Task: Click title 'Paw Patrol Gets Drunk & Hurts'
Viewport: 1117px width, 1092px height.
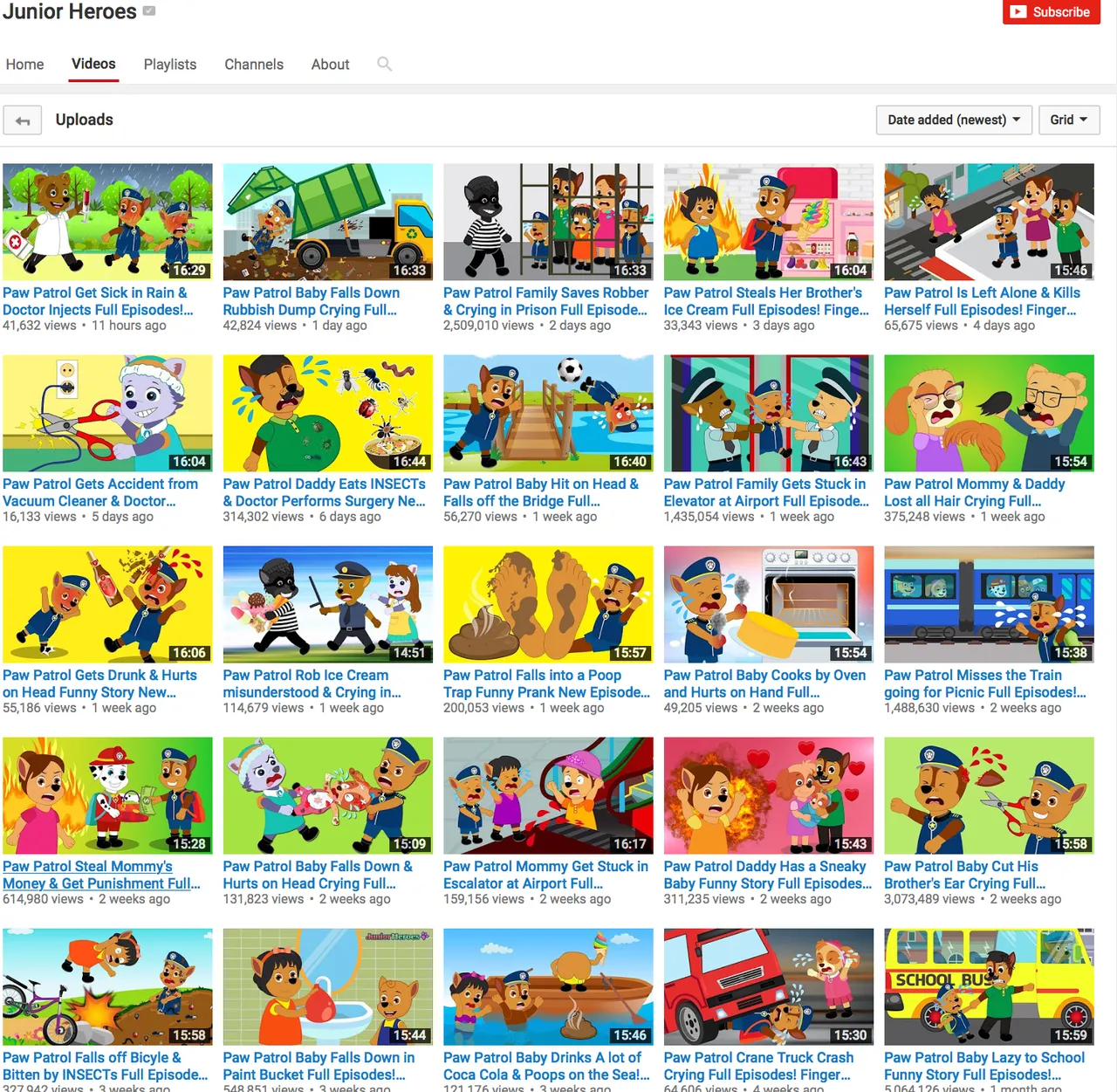Action: click(99, 683)
